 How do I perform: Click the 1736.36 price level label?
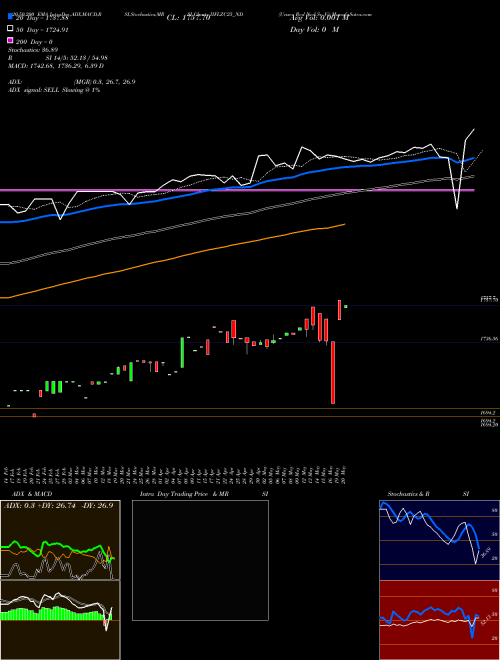(x=489, y=338)
